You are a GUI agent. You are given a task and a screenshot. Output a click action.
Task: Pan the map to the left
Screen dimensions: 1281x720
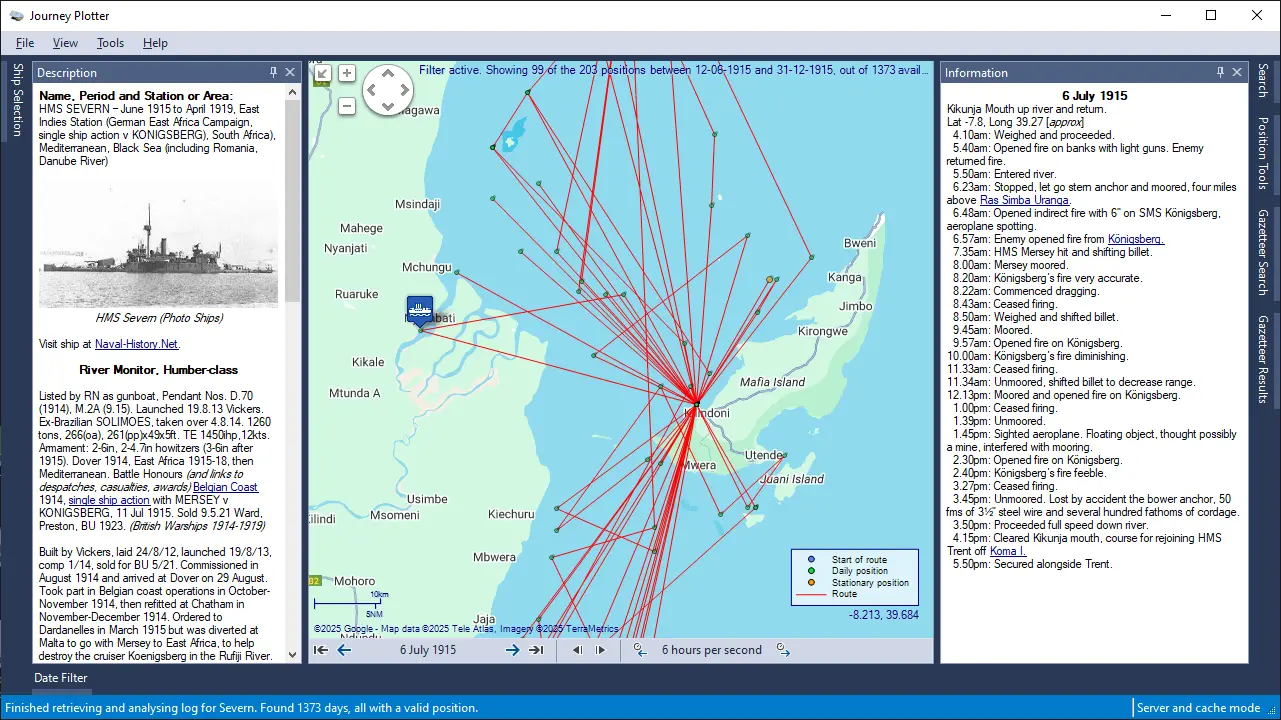(x=372, y=90)
